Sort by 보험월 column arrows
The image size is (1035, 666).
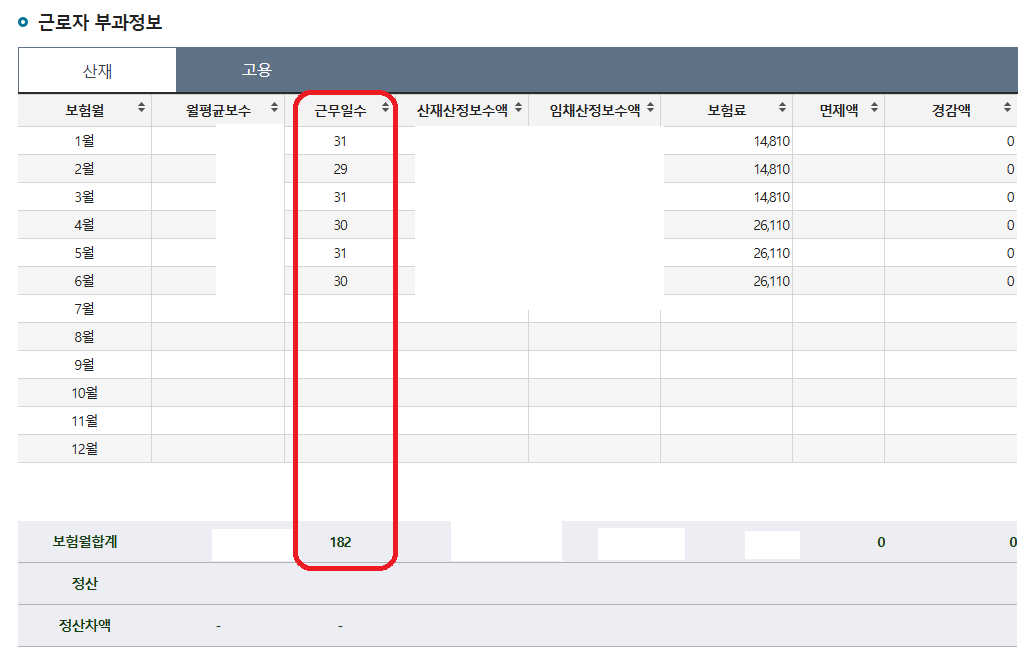(x=141, y=107)
